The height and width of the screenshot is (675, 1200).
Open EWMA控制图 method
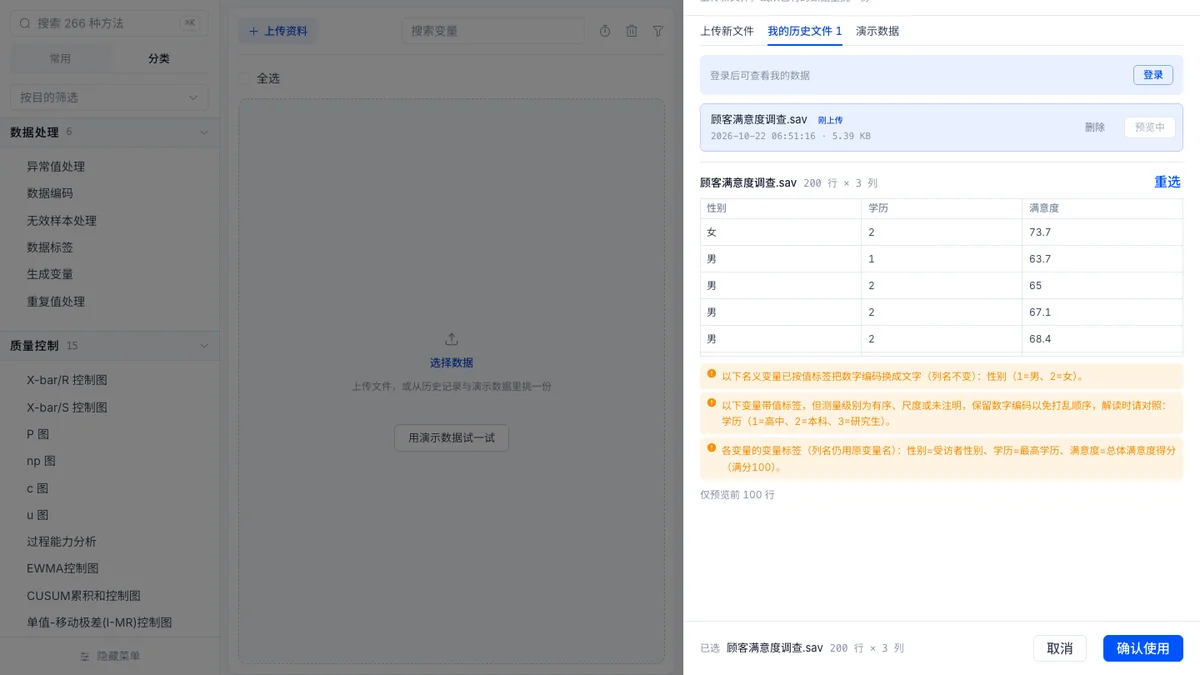(x=63, y=569)
